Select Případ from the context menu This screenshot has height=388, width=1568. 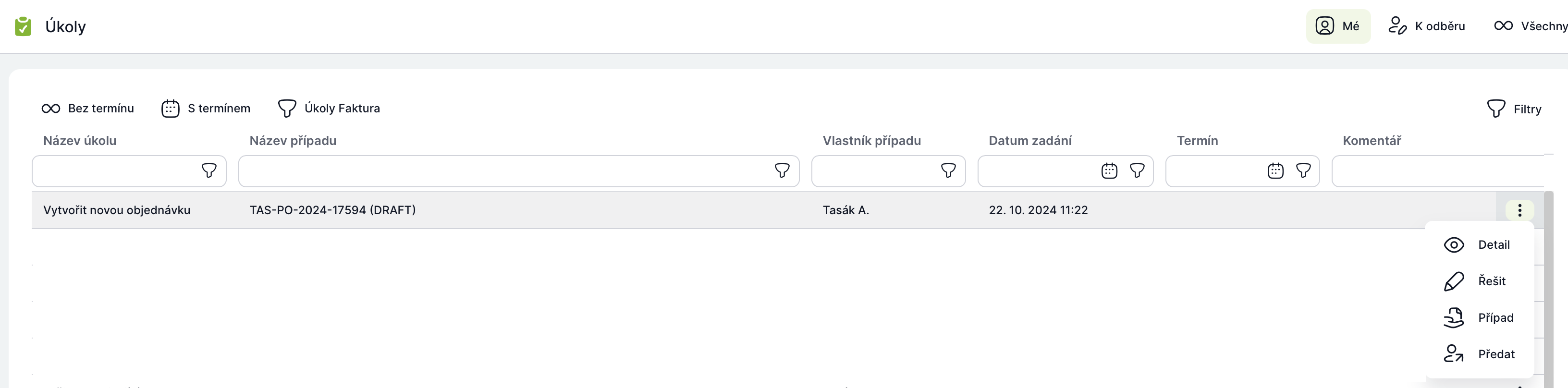click(x=1477, y=318)
